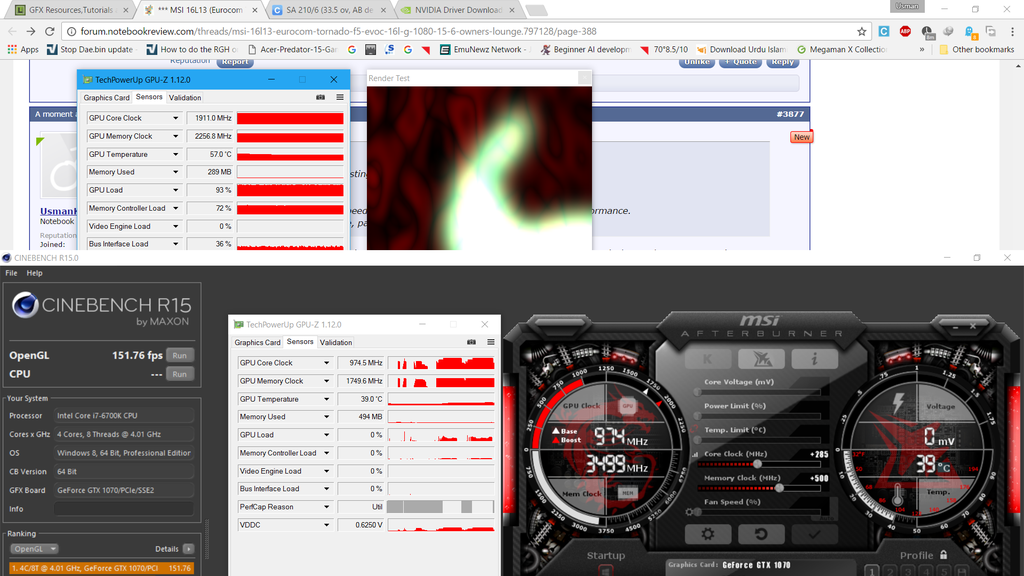Expand Video Engine Load dropdown in upper GPU-Z

coord(176,227)
